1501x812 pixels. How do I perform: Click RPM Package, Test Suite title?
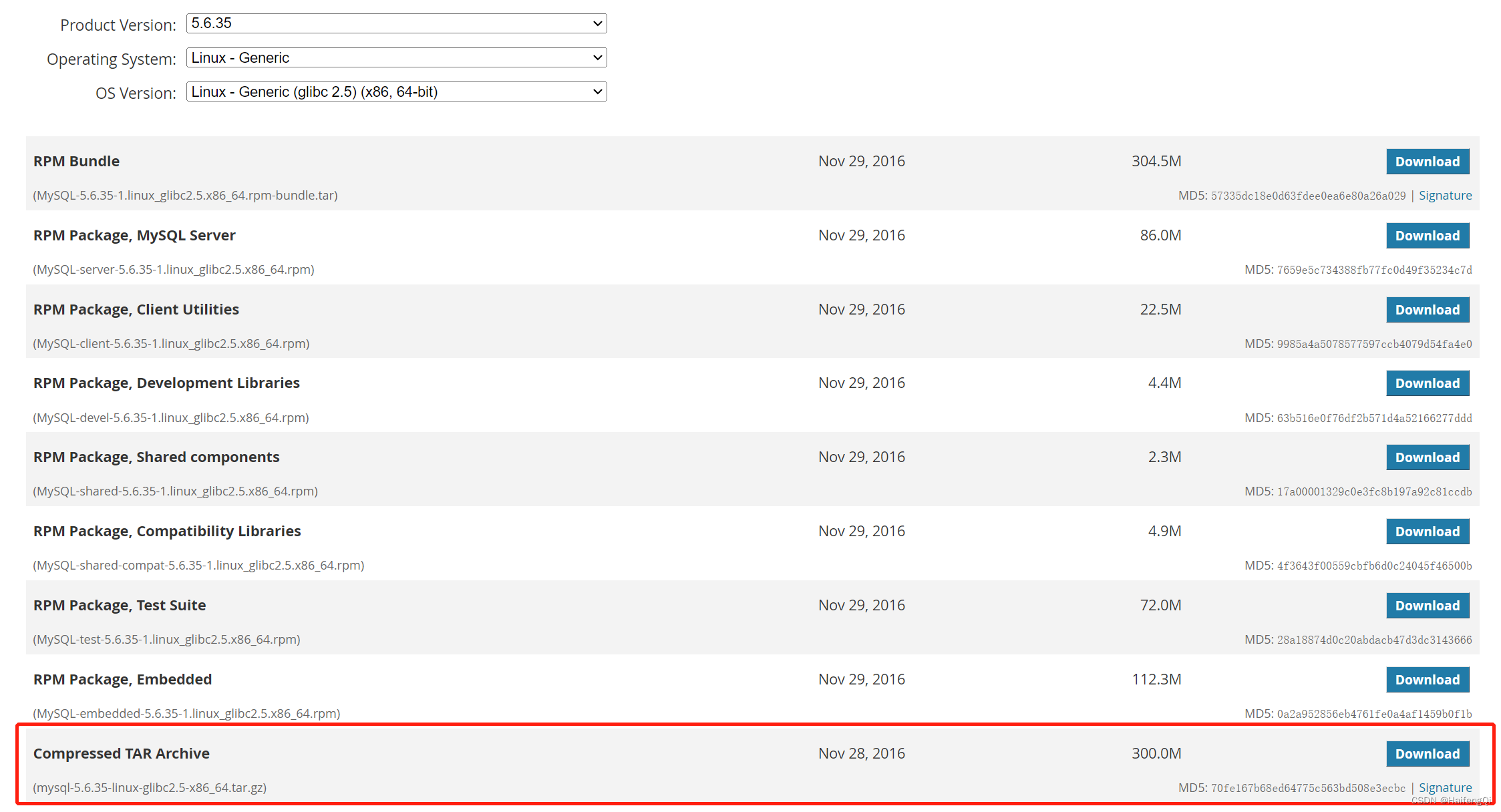(120, 605)
